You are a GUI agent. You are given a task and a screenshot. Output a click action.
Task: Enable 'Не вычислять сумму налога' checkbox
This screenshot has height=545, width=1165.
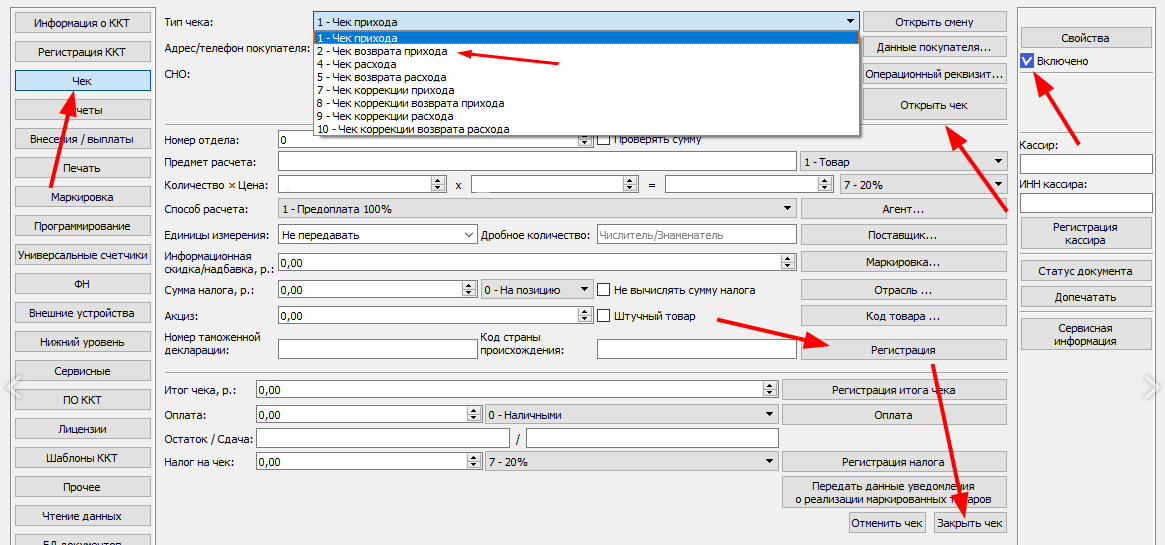click(604, 290)
